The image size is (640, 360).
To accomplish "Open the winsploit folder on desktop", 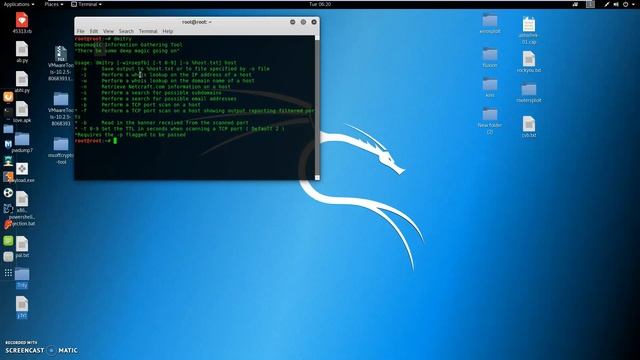I will (490, 20).
